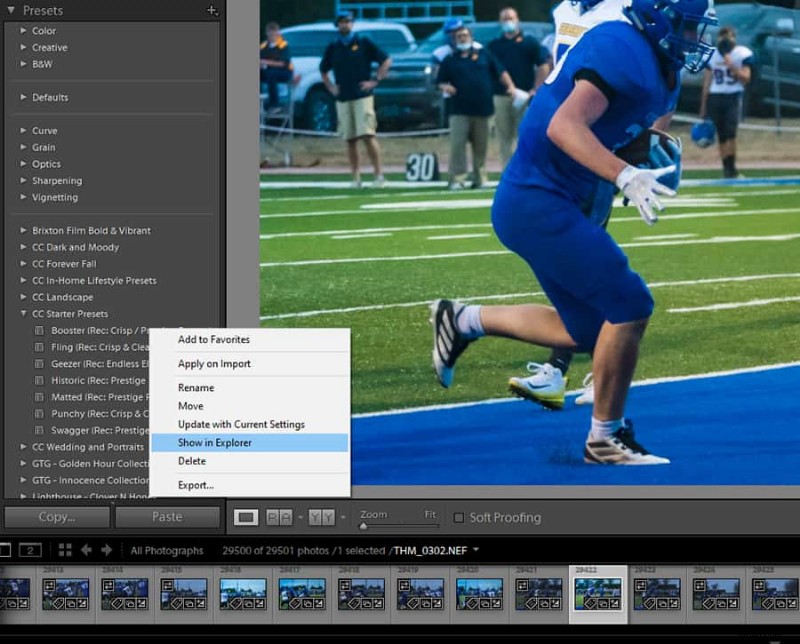The image size is (800, 644).
Task: Select the Historic (Rec: Prestige preset
Action: 98,381
